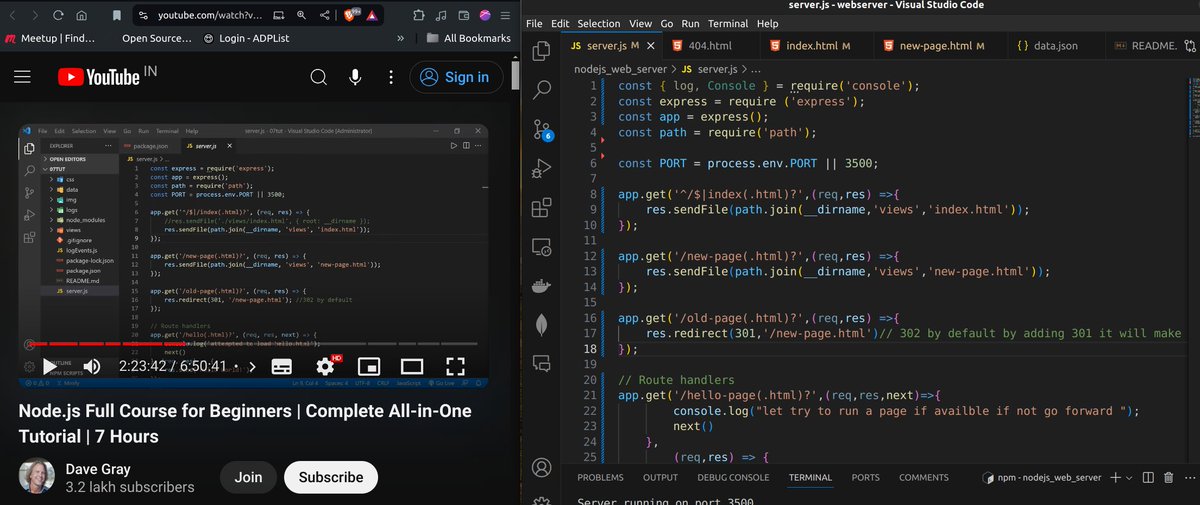
Task: Toggle theater mode on video
Action: point(411,366)
